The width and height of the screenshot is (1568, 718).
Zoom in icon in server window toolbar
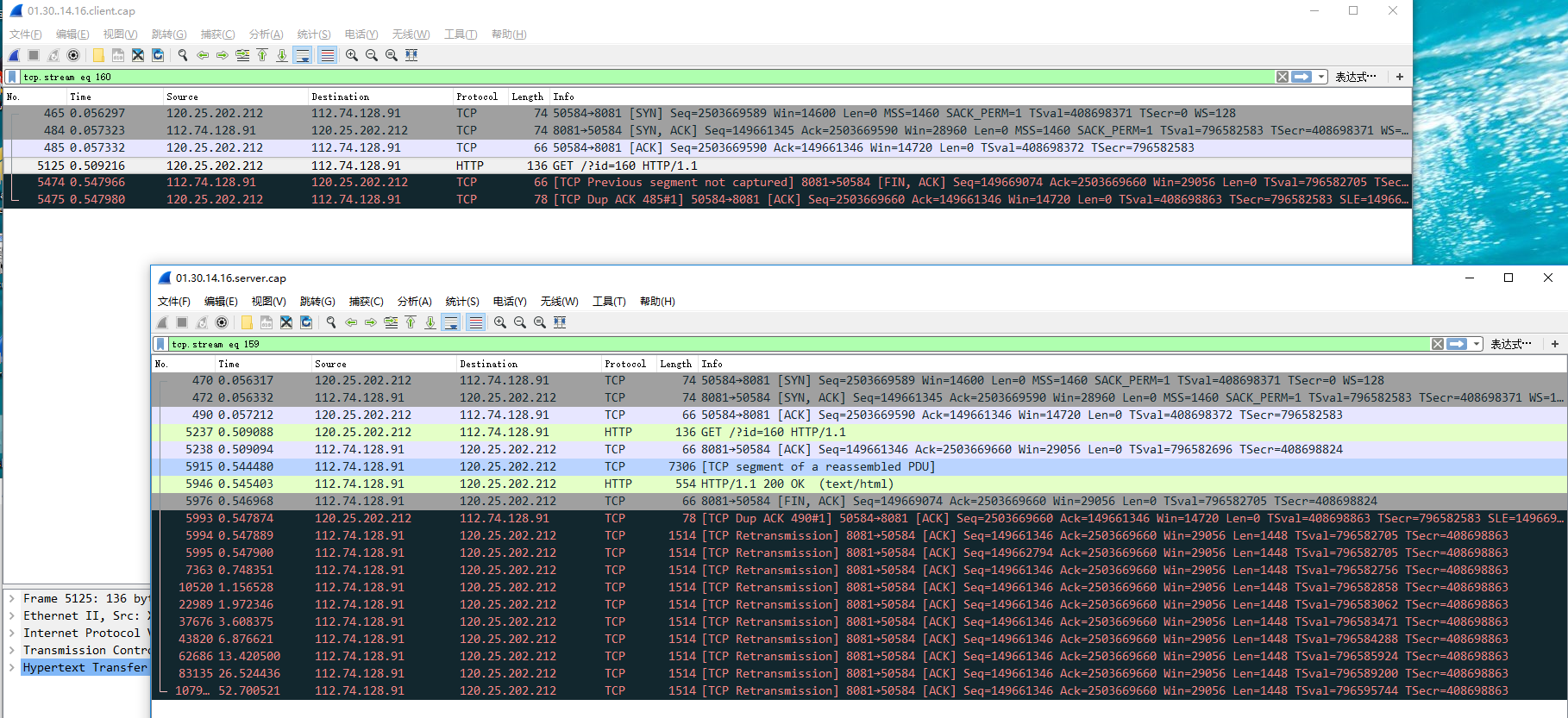point(500,322)
